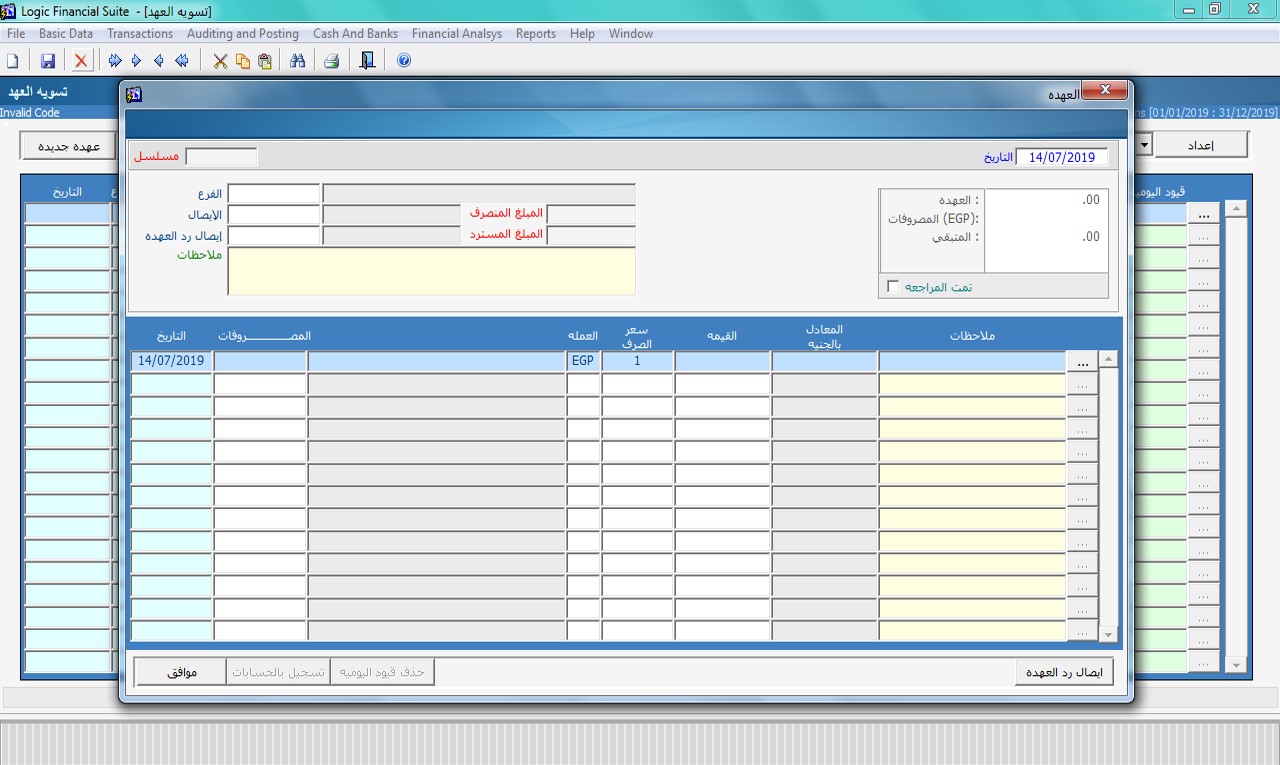This screenshot has width=1280, height=765.
Task: Click the ايصال رد العهده button
Action: point(1063,672)
